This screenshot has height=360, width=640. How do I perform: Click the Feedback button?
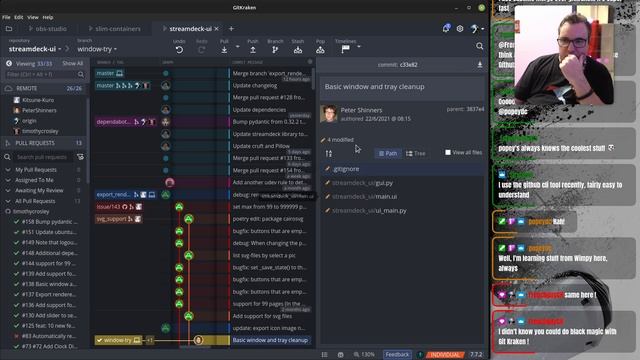click(x=397, y=354)
